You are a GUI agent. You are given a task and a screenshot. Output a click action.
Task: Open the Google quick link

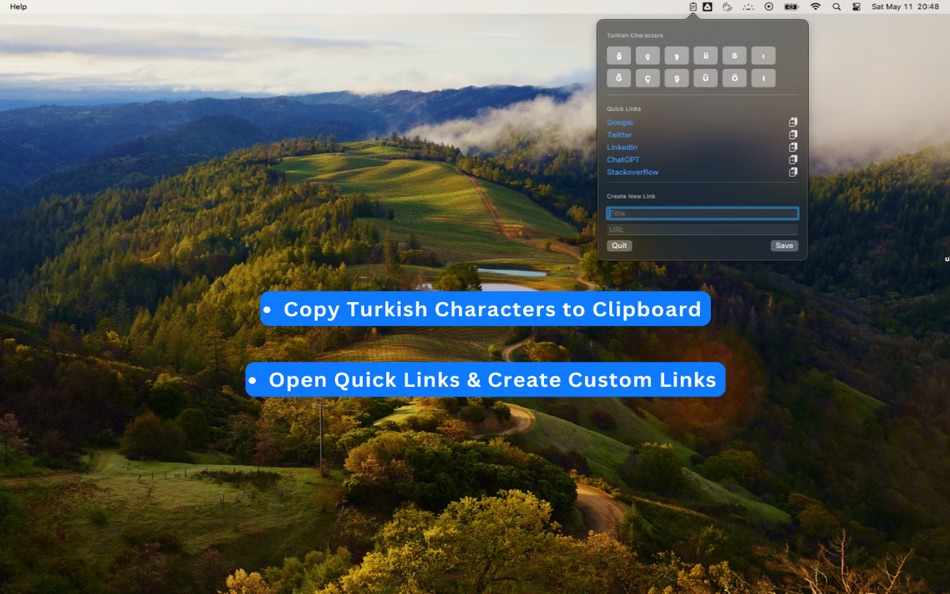[x=620, y=122]
